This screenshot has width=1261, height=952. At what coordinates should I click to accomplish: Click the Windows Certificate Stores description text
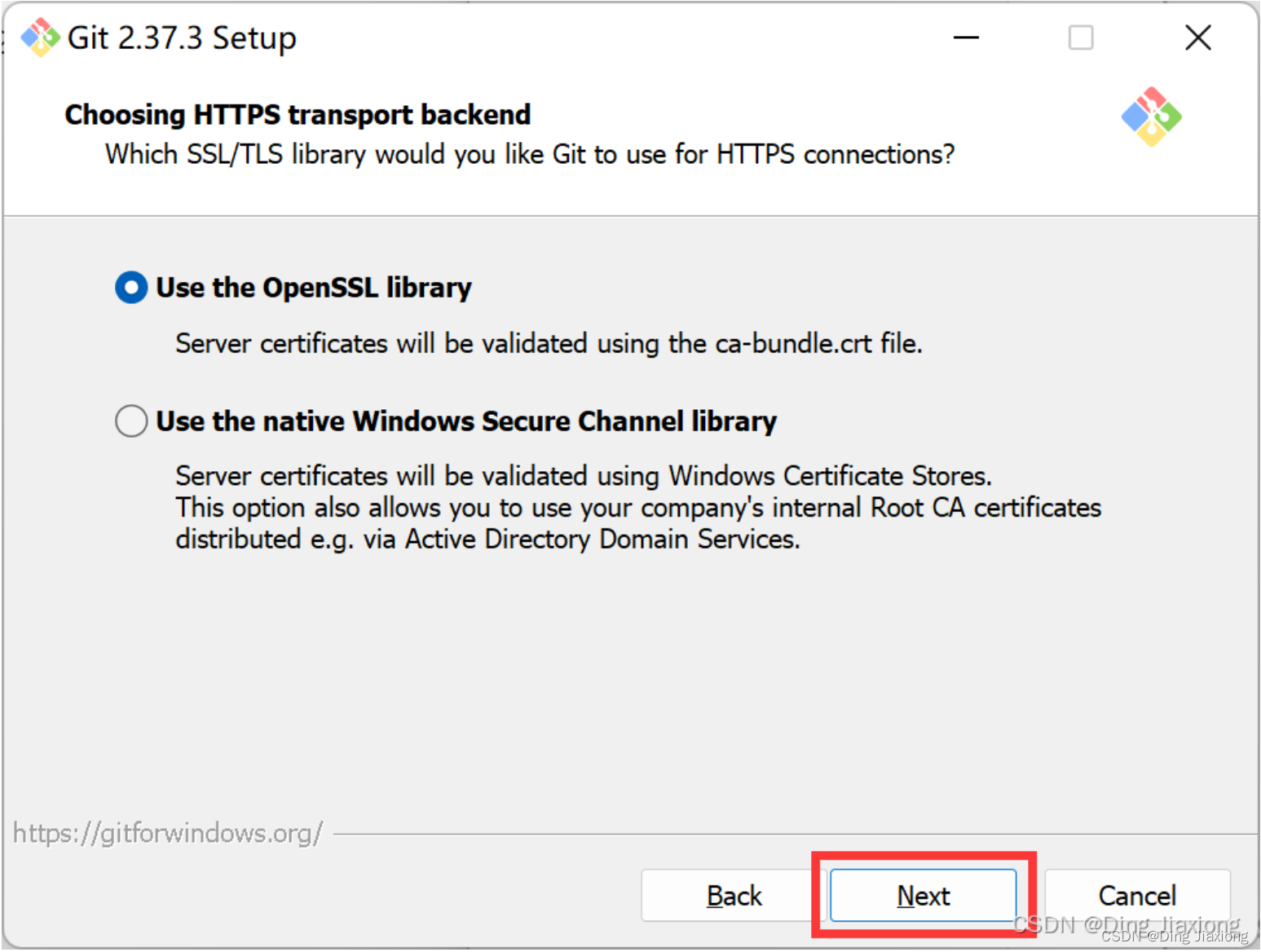584,475
